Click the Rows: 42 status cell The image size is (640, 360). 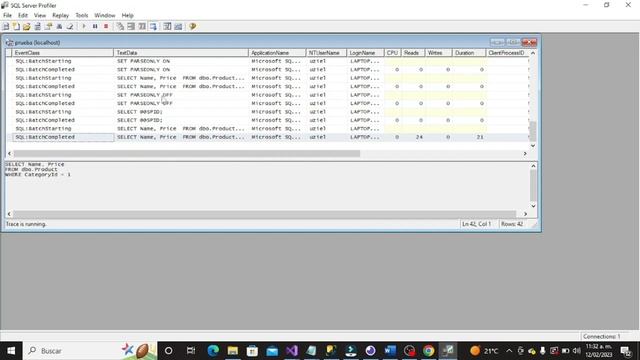coord(512,224)
